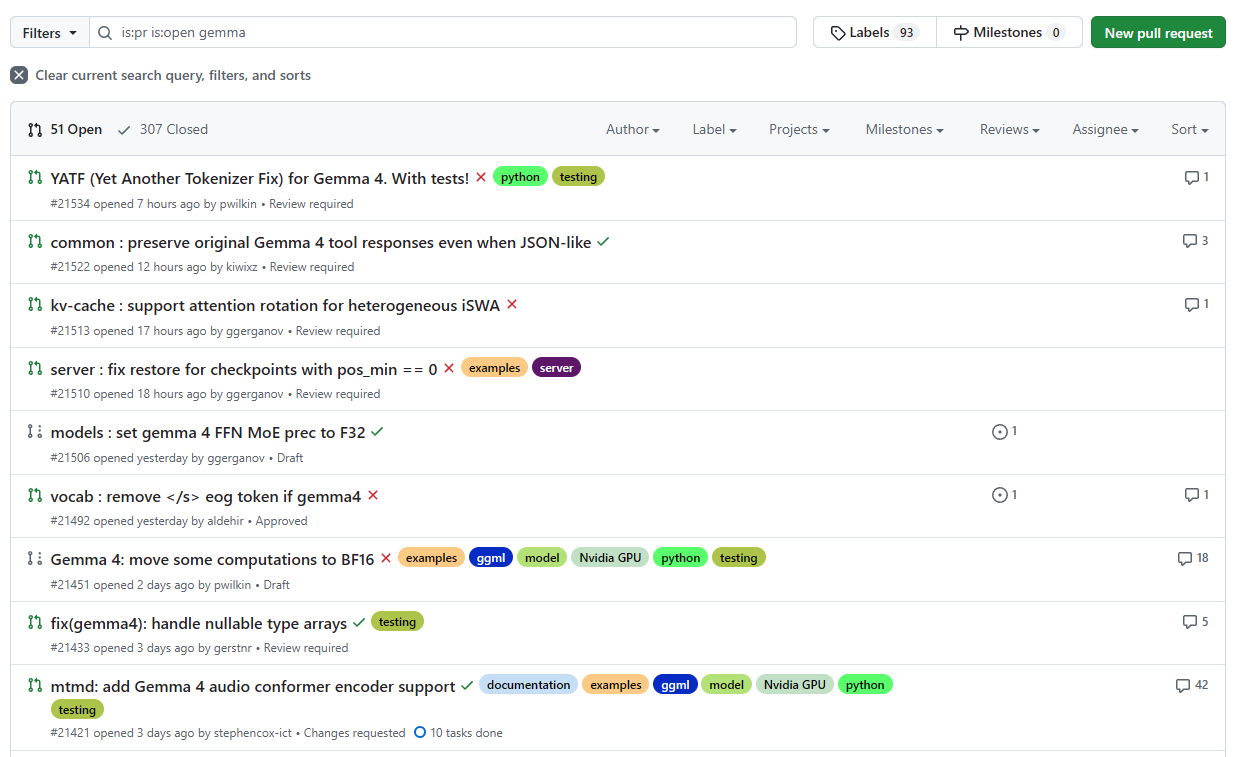Image resolution: width=1234 pixels, height=757 pixels.
Task: Click failing status X on PR #21534
Action: (x=481, y=177)
